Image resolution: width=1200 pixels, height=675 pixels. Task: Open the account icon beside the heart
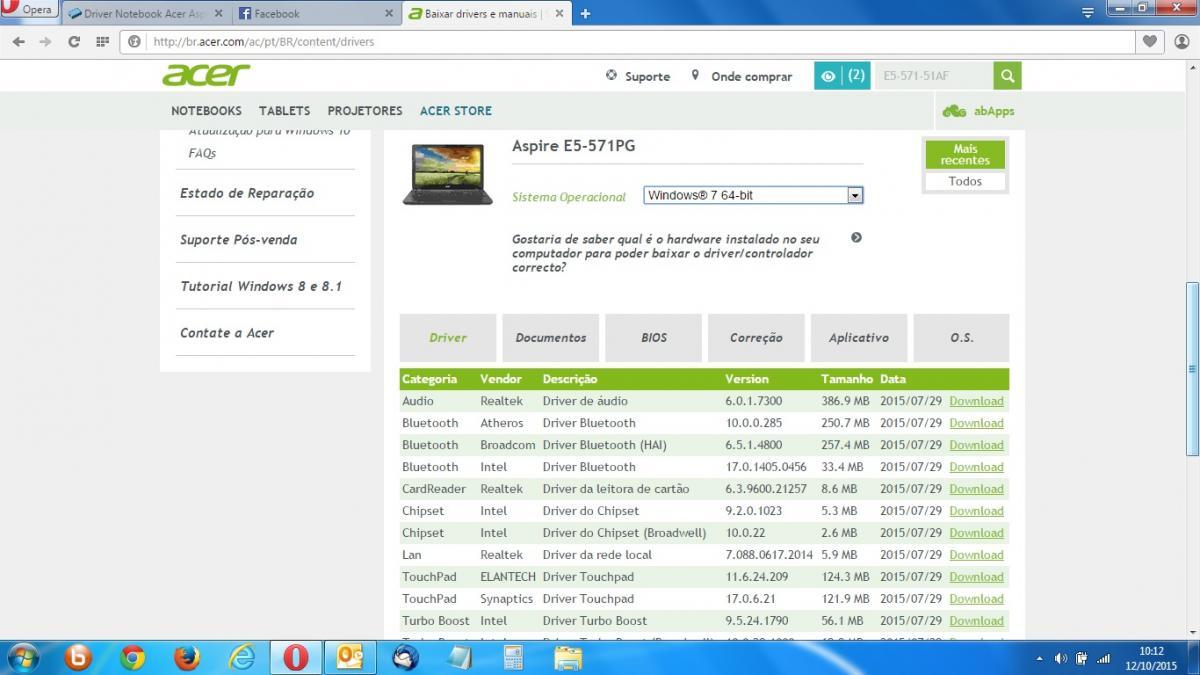point(1180,41)
